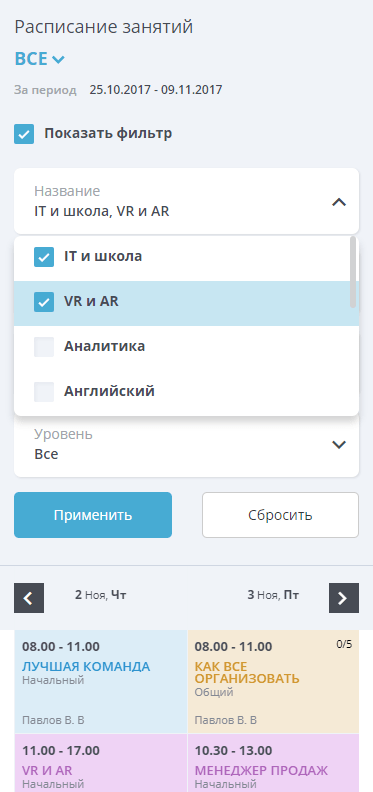Check the Английский option

pos(44,391)
